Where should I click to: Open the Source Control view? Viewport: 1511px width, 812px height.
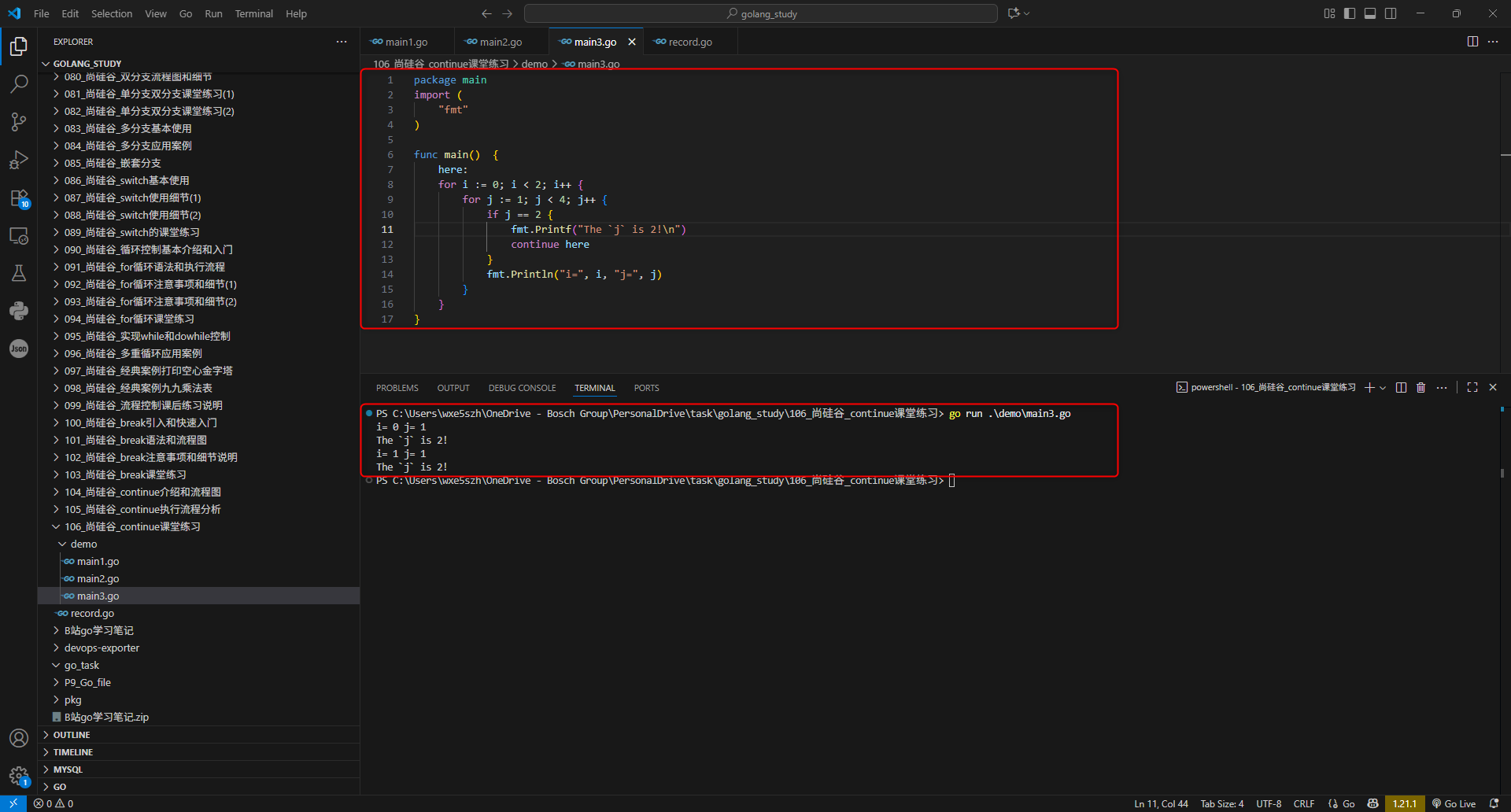19,122
